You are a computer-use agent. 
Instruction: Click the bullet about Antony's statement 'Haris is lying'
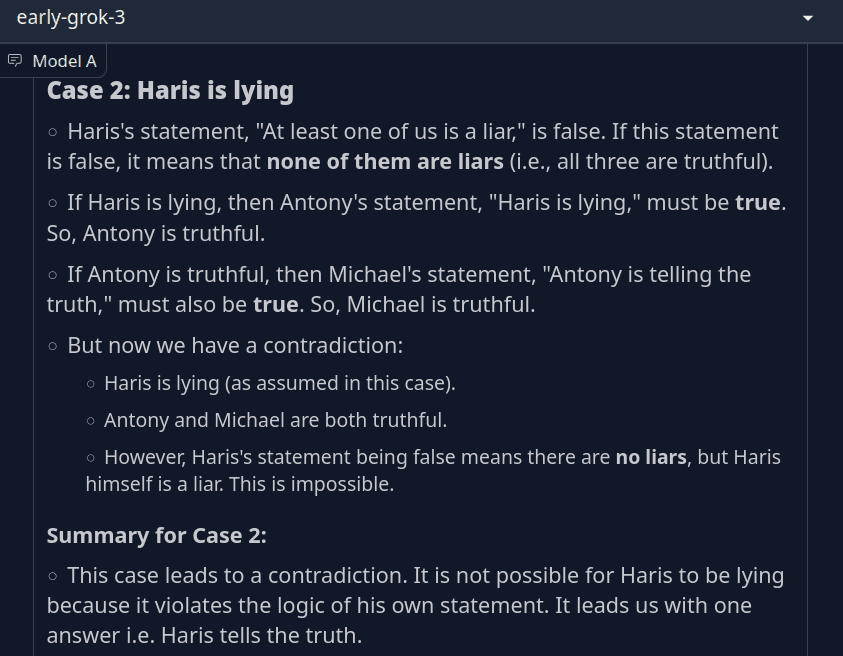(417, 218)
